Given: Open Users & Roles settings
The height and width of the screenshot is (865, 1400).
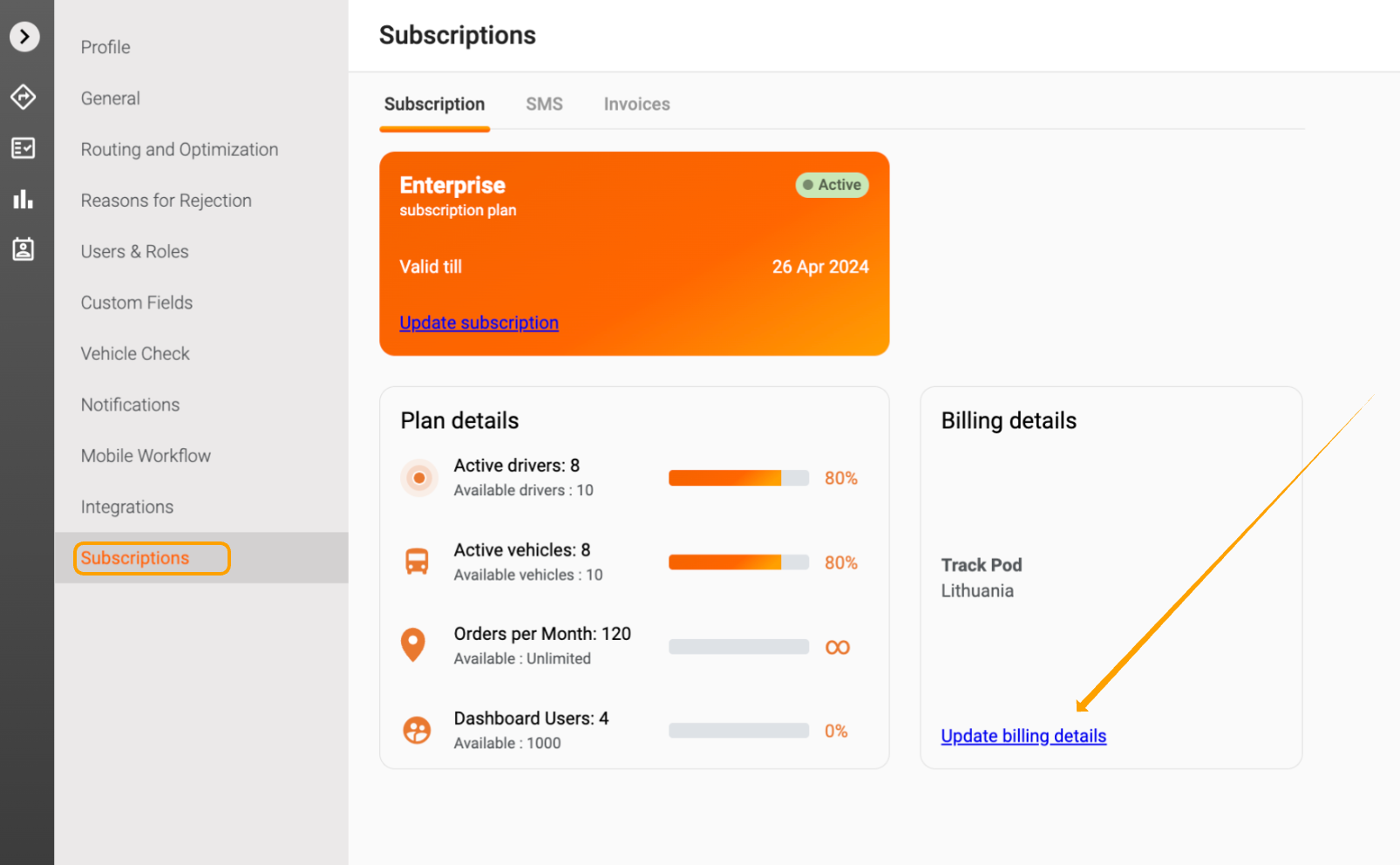Looking at the screenshot, I should click(x=135, y=252).
